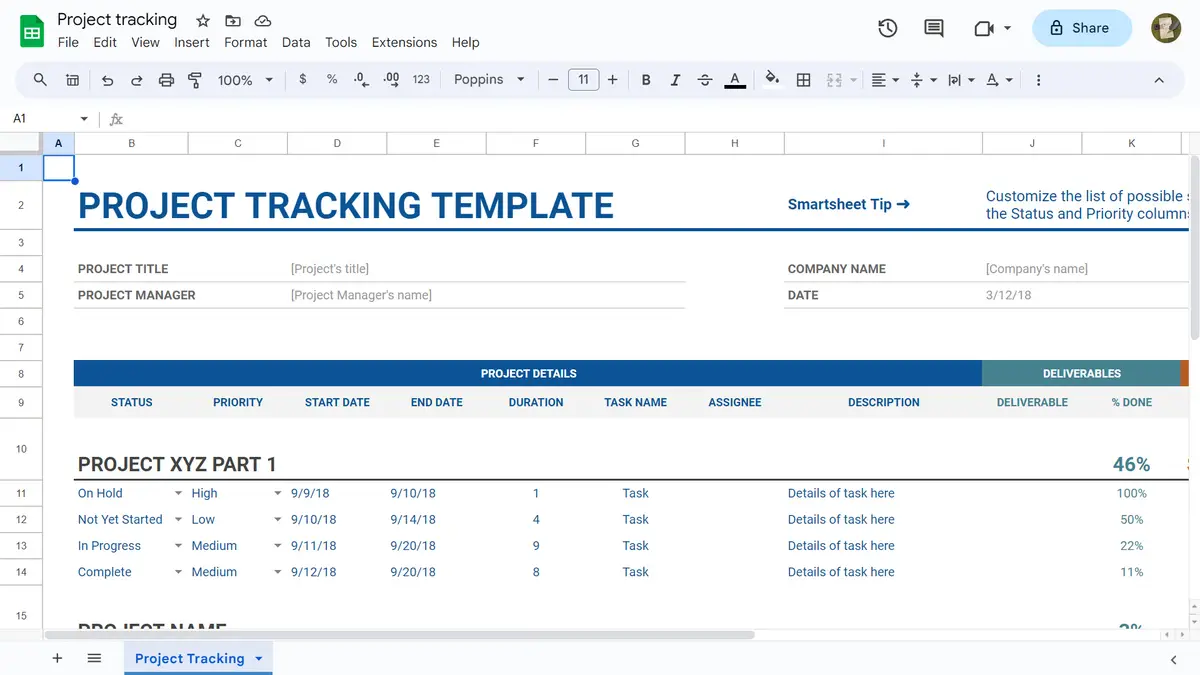The image size is (1200, 675).
Task: Click the formula bar input
Action: click(660, 119)
